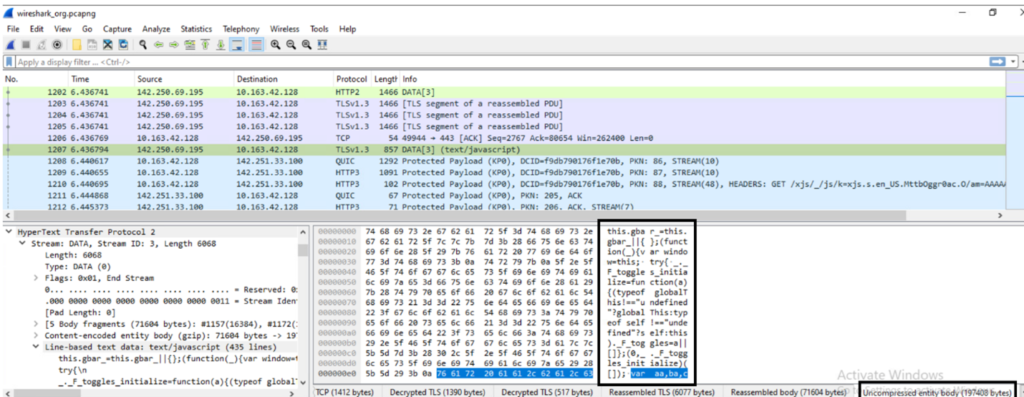Viewport: 1024px width, 397px height.
Task: Click the Zoom in toolbar icon
Action: [275, 44]
